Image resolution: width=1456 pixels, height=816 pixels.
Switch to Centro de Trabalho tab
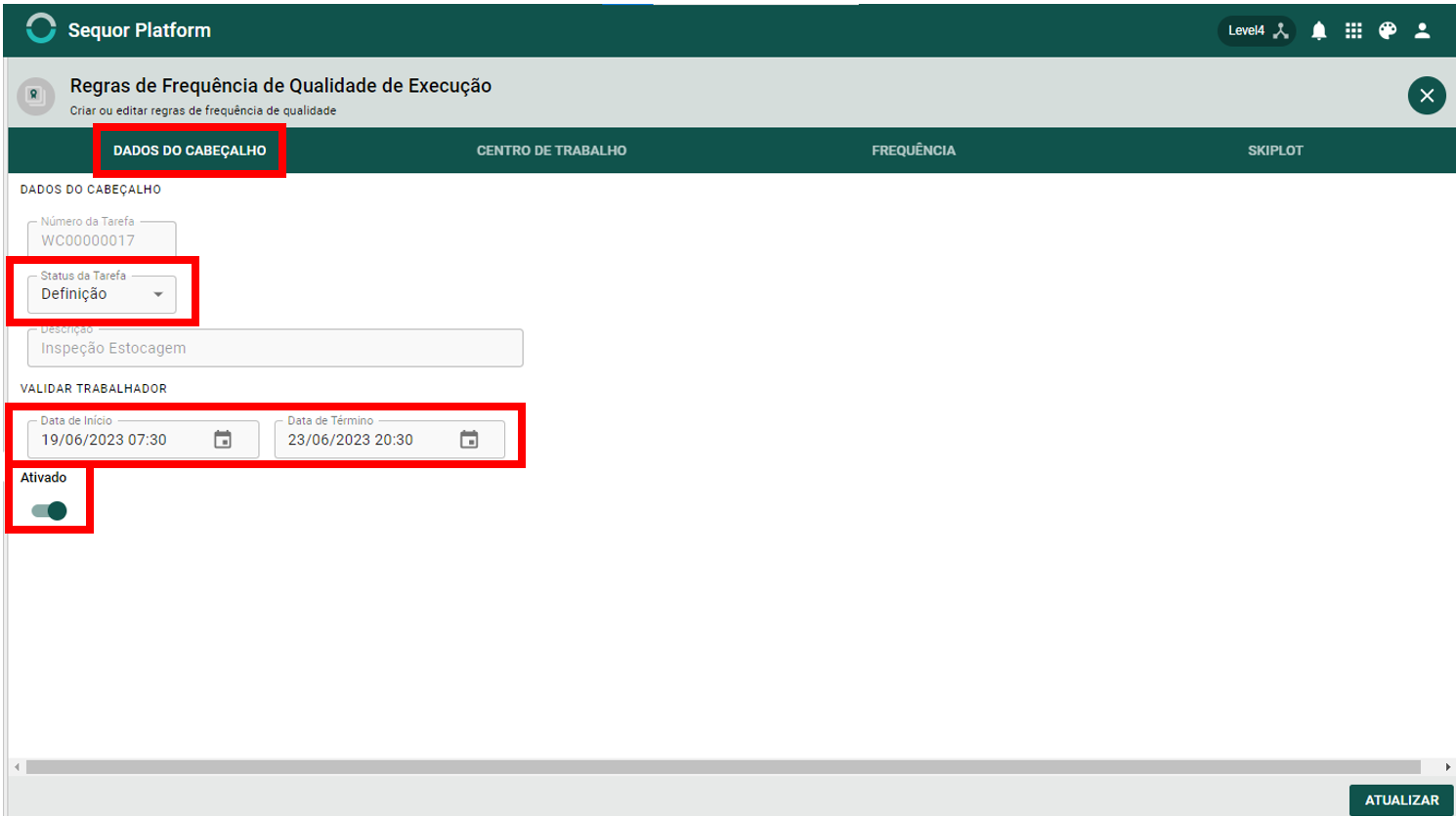click(x=551, y=150)
